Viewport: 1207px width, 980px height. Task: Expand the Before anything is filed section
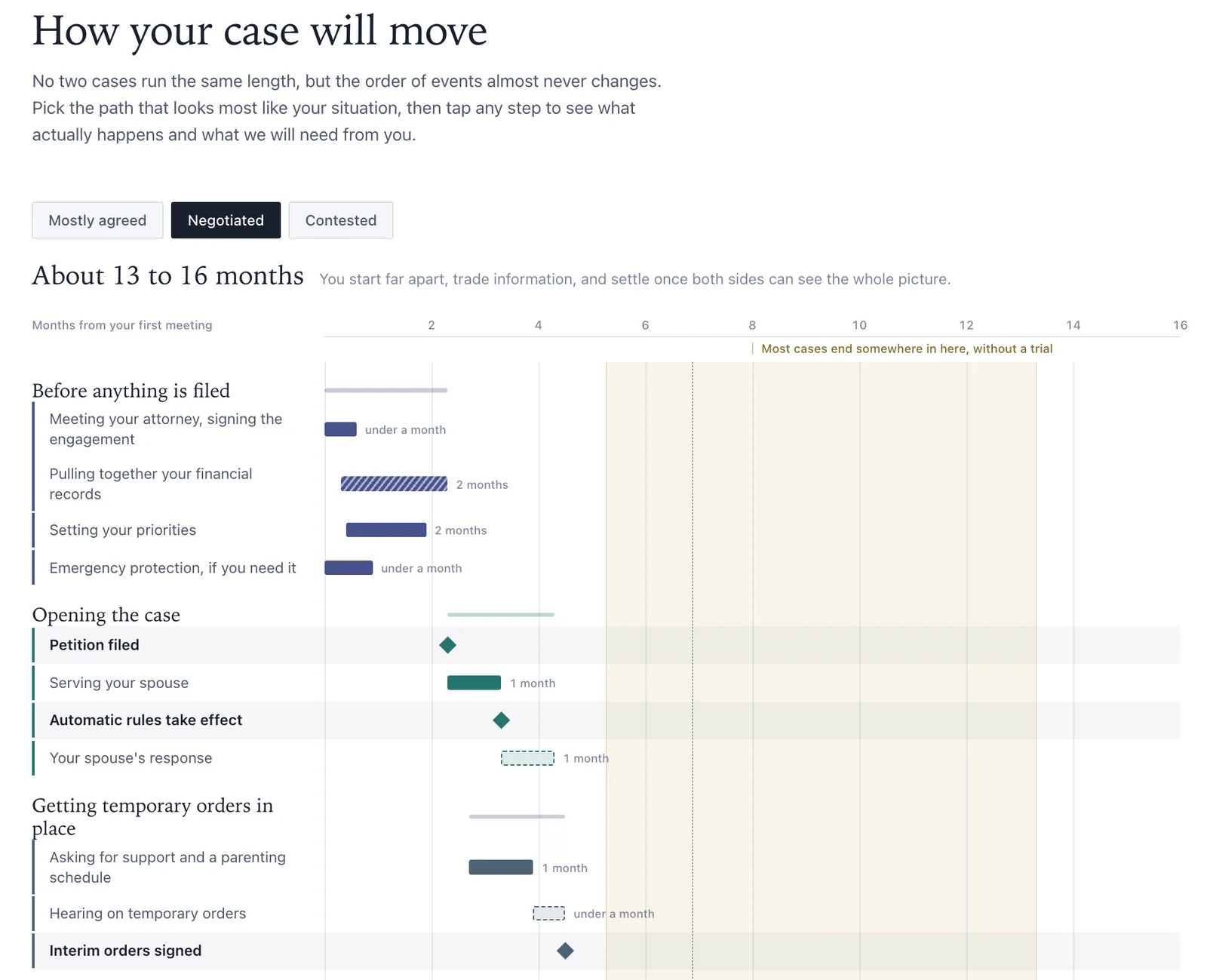131,391
